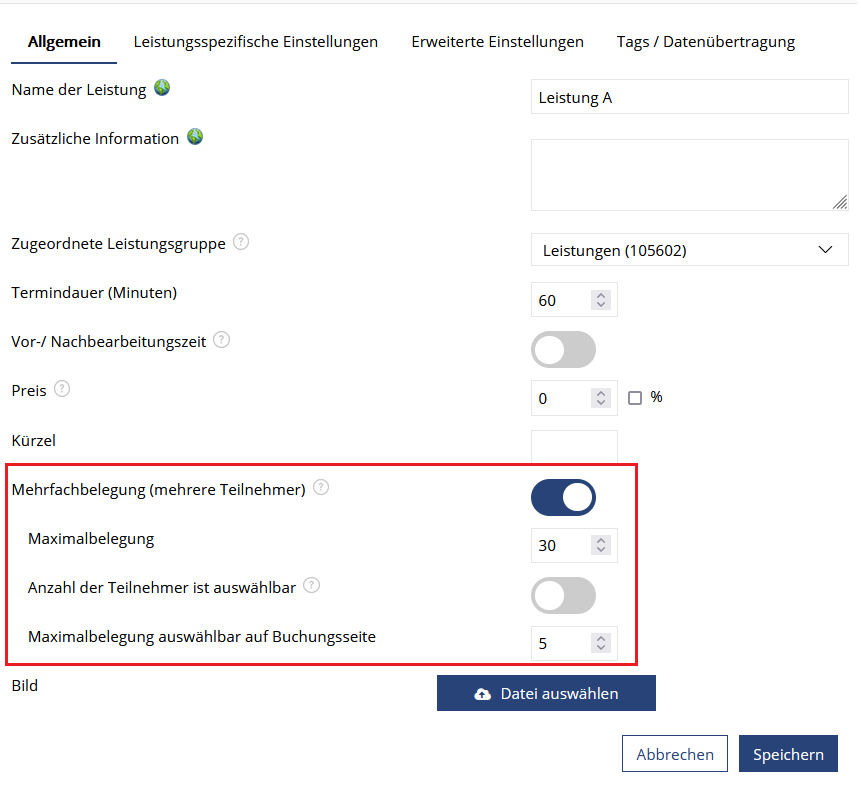The height and width of the screenshot is (785, 861).
Task: Click the Name der Leistung field
Action: pos(690,97)
